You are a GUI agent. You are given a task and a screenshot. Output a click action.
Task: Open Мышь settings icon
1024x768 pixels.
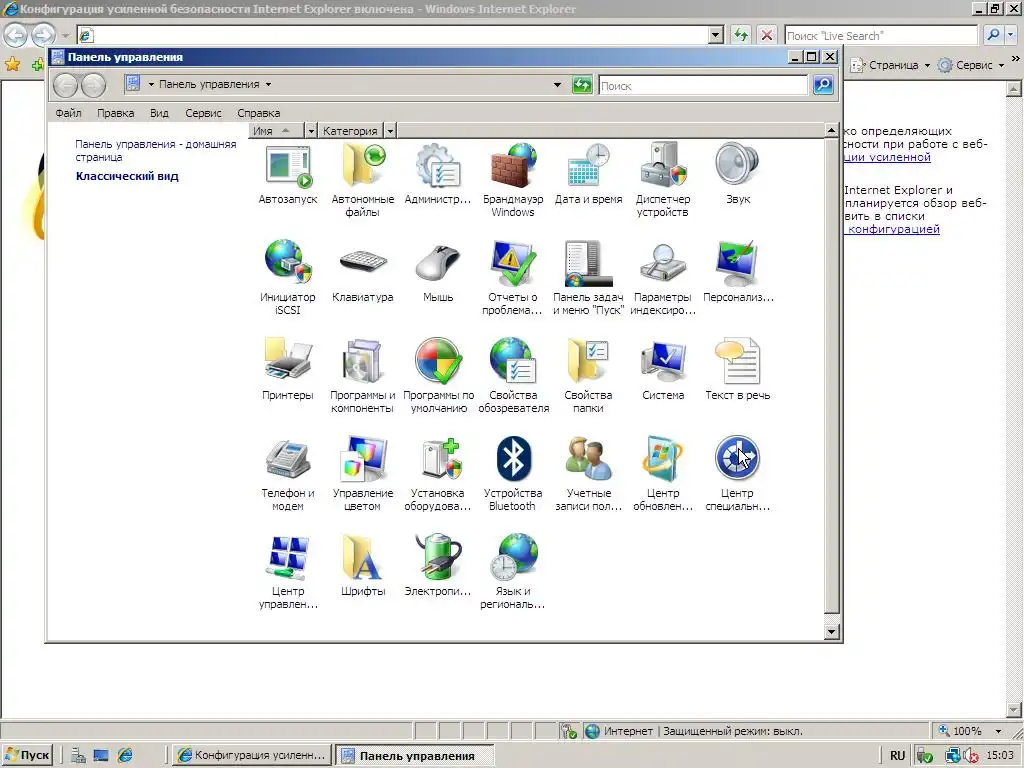tap(438, 272)
